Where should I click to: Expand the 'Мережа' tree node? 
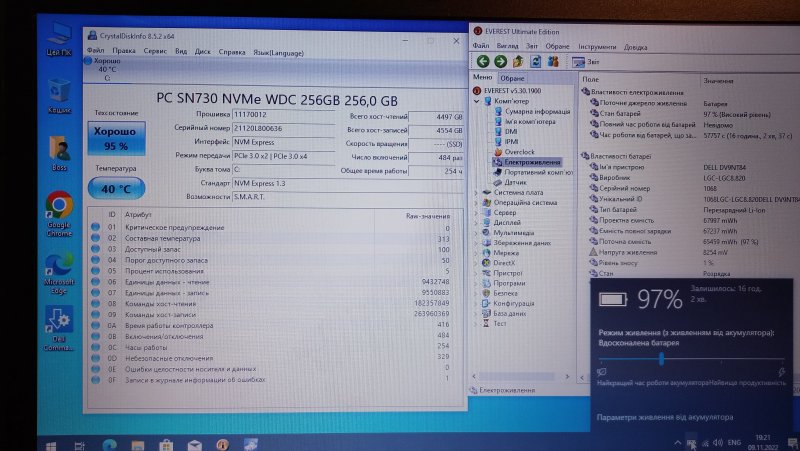coord(476,253)
